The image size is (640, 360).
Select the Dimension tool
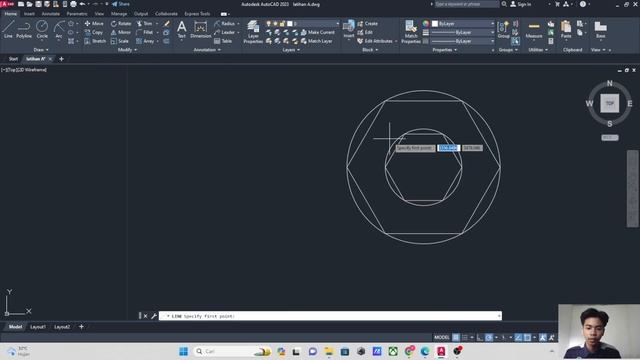[200, 29]
